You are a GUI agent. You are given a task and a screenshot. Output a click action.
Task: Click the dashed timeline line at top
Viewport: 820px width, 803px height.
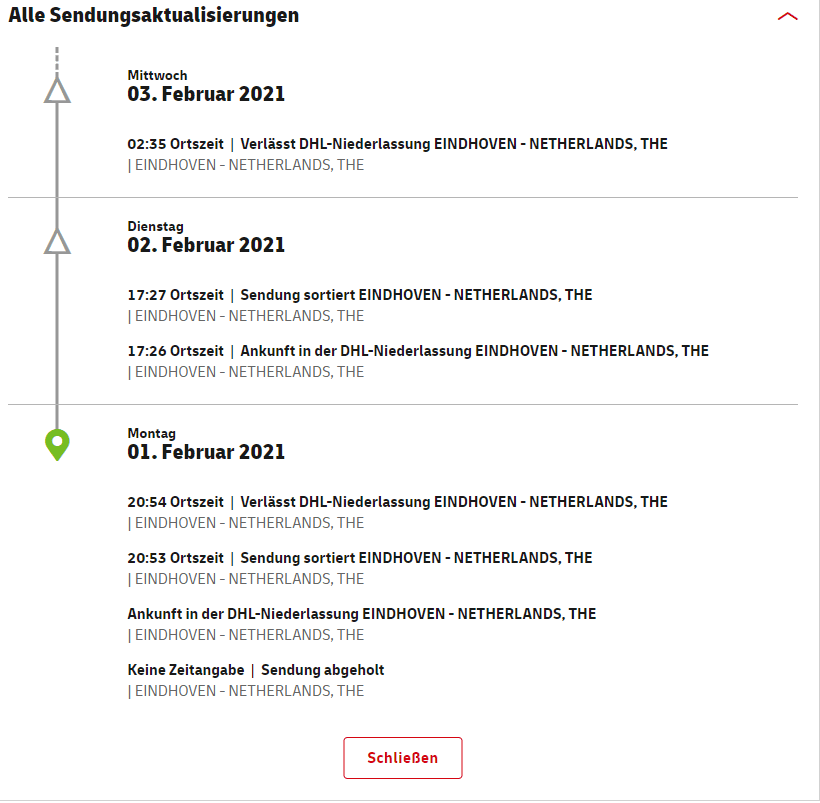[57, 61]
